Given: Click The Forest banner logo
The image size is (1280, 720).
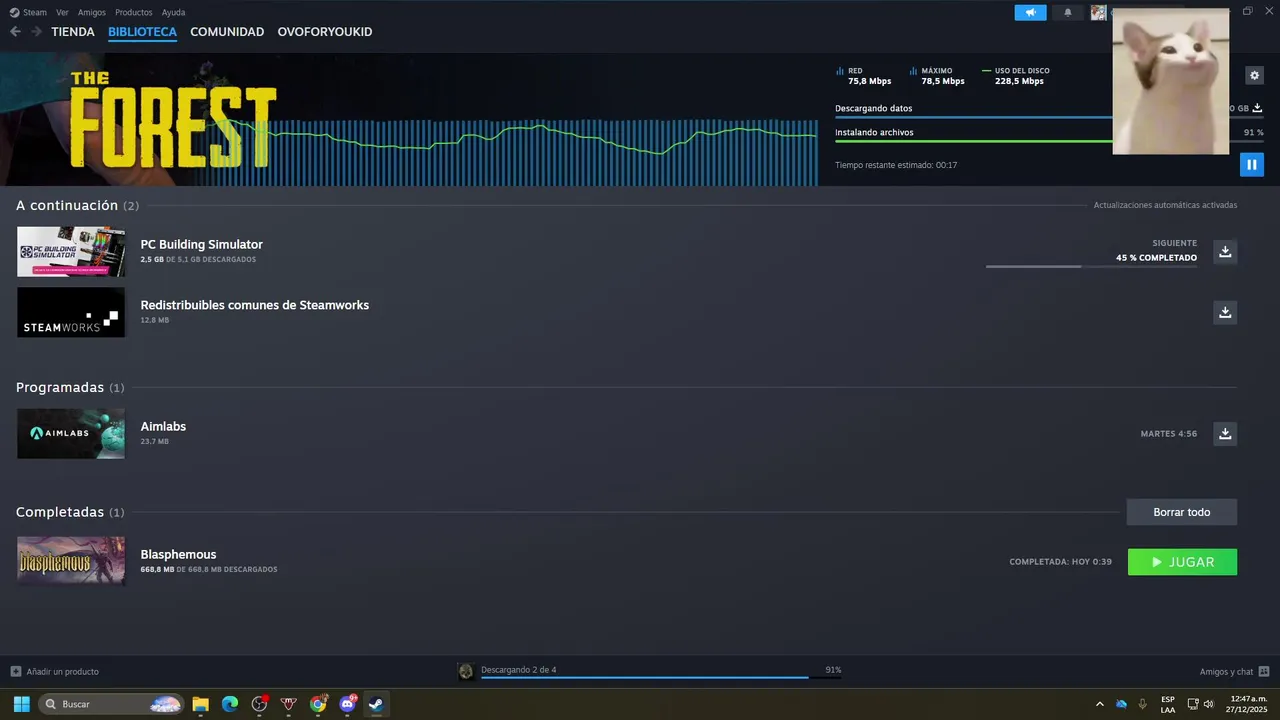Looking at the screenshot, I should click(x=172, y=120).
